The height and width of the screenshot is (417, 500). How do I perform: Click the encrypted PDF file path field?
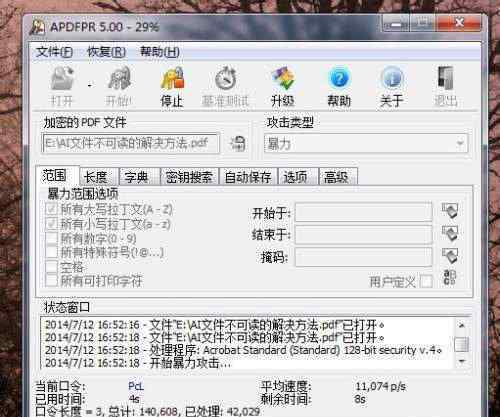coord(130,144)
